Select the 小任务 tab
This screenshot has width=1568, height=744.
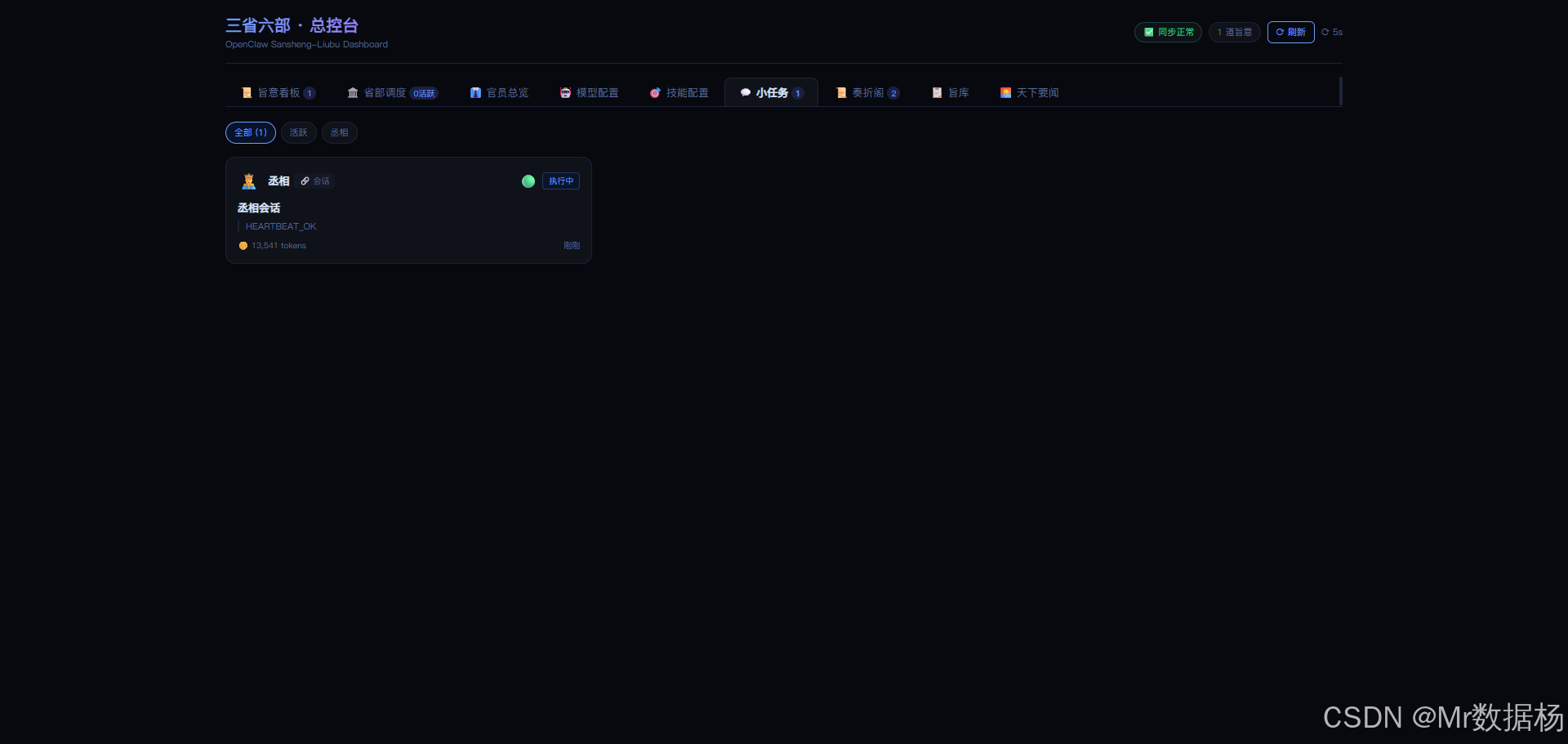click(772, 93)
